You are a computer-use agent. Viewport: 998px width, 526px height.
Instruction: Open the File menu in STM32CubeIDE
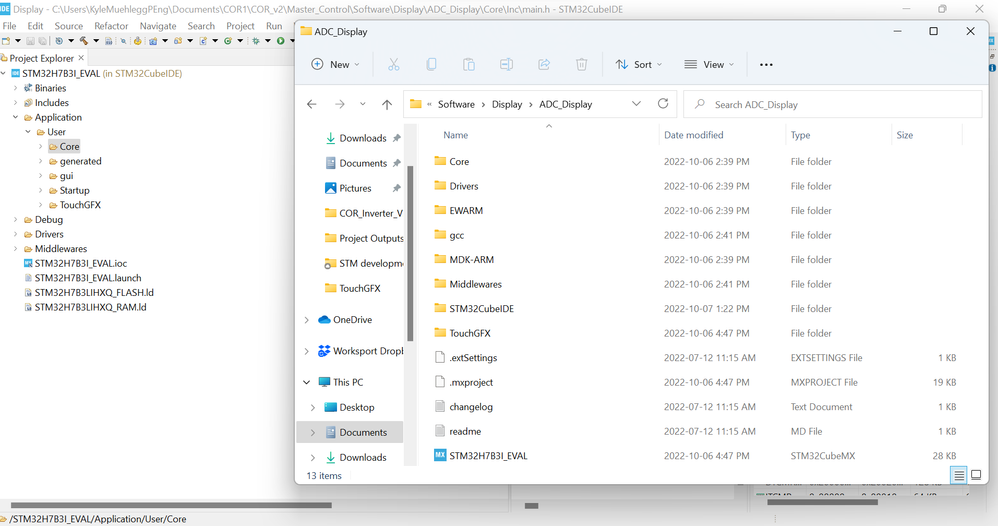(x=10, y=26)
